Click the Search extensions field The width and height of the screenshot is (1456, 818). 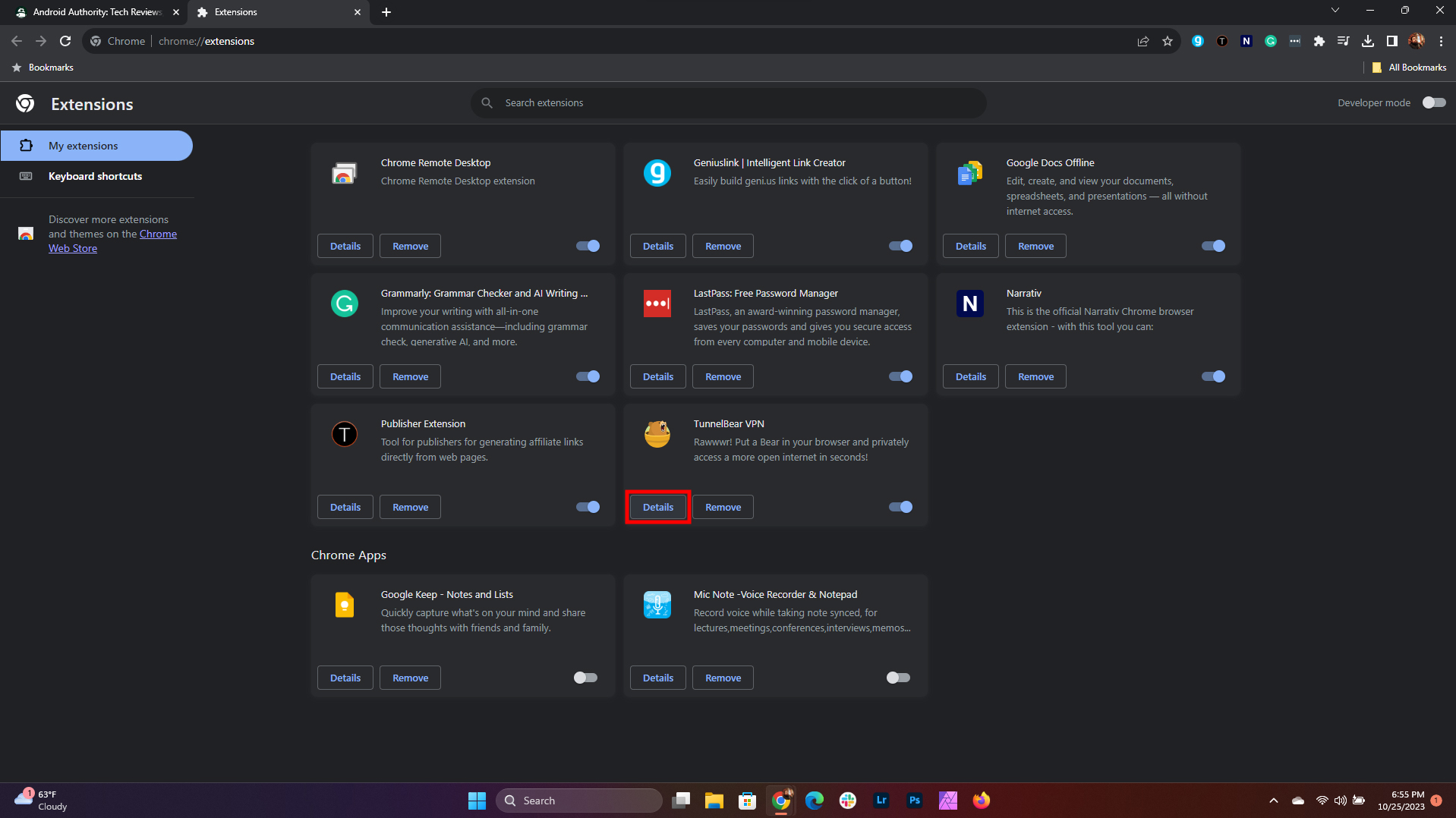[729, 102]
